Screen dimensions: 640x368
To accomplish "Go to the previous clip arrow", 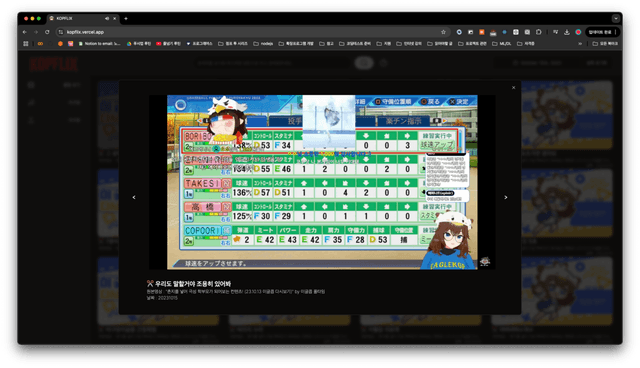I will coord(134,197).
